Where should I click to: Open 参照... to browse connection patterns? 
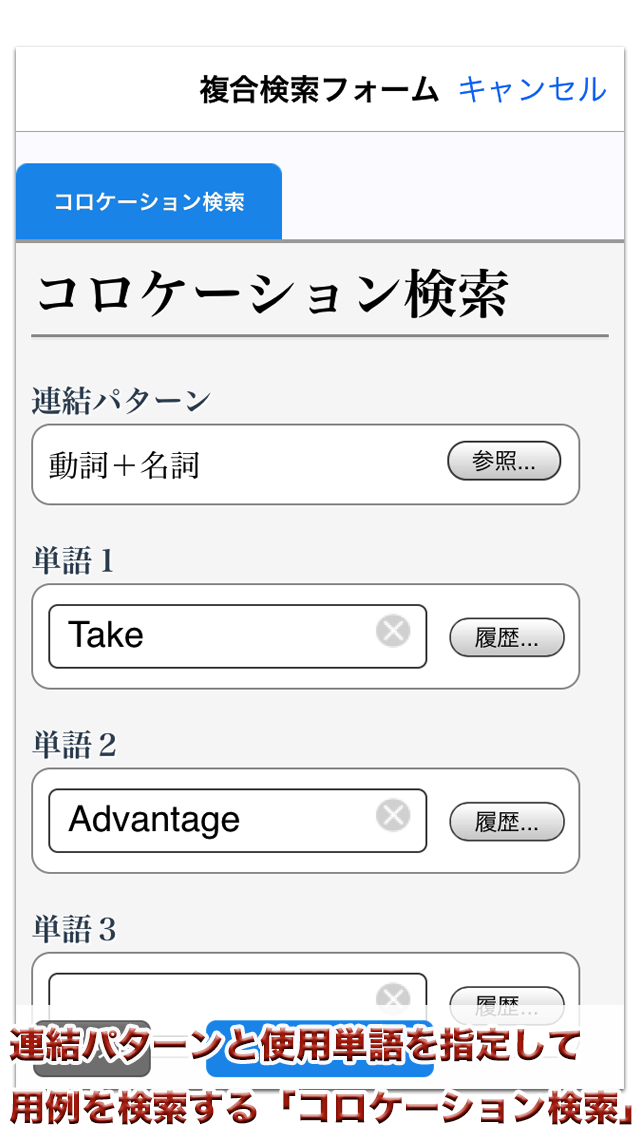tap(503, 461)
